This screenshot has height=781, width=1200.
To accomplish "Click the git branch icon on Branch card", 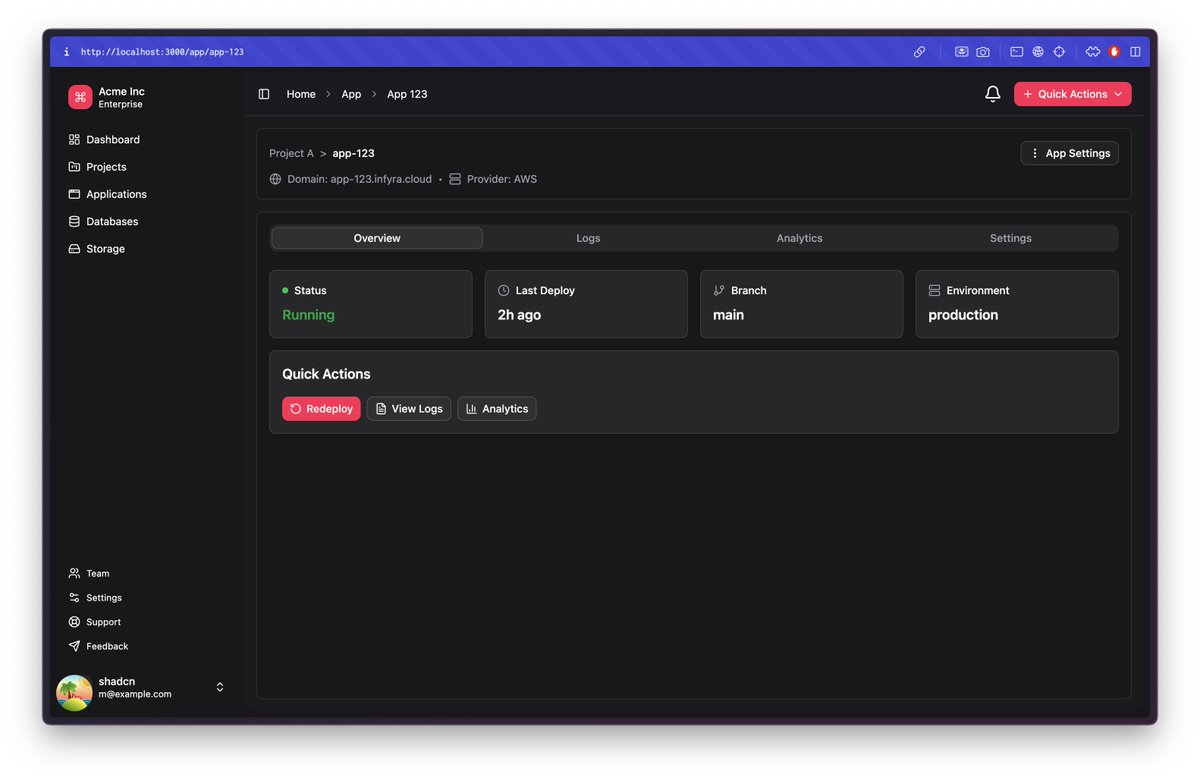I will point(719,290).
